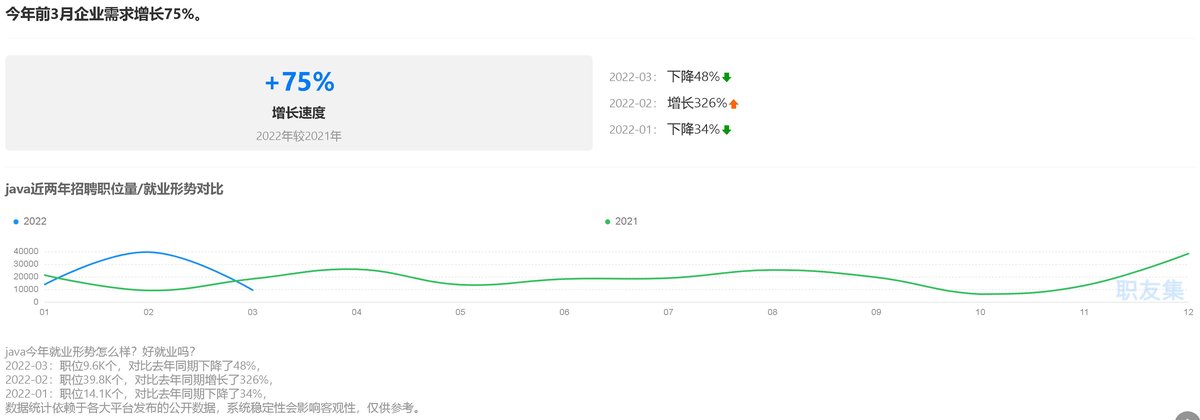Click the green down arrow beside 下降48%
Screen dimensions: 1200x420
click(727, 77)
